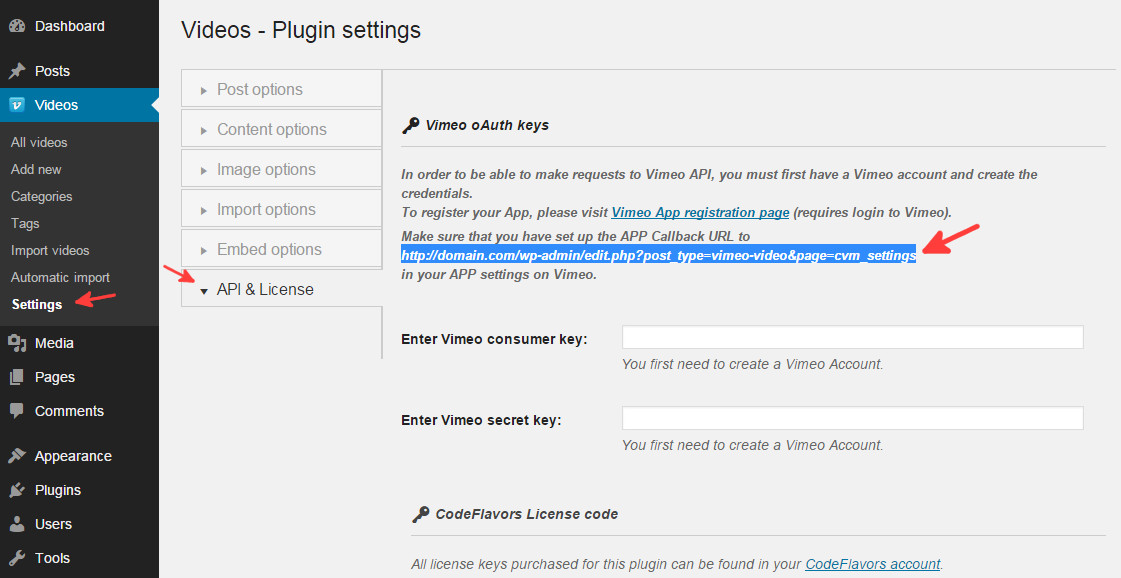
Task: Click the Media icon in sidebar
Action: [x=17, y=343]
